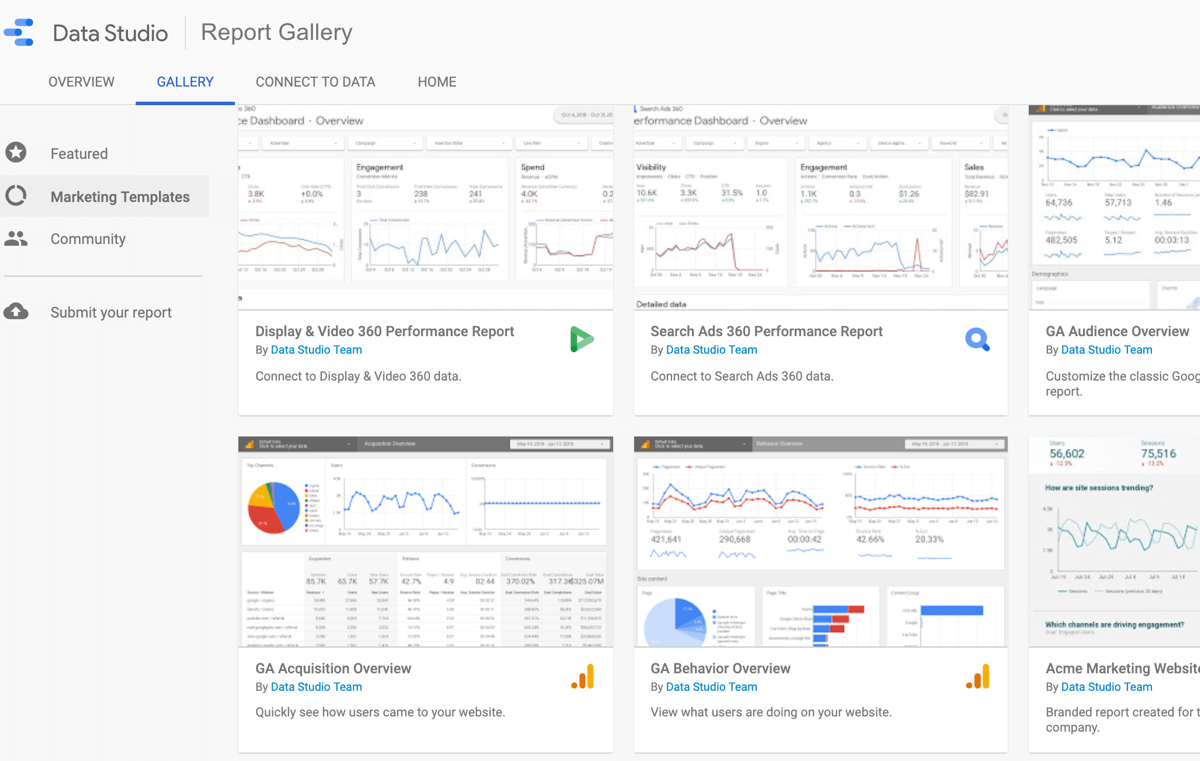
Task: Click 'Connect to Display & Video 360 data.' description
Action: [358, 377]
